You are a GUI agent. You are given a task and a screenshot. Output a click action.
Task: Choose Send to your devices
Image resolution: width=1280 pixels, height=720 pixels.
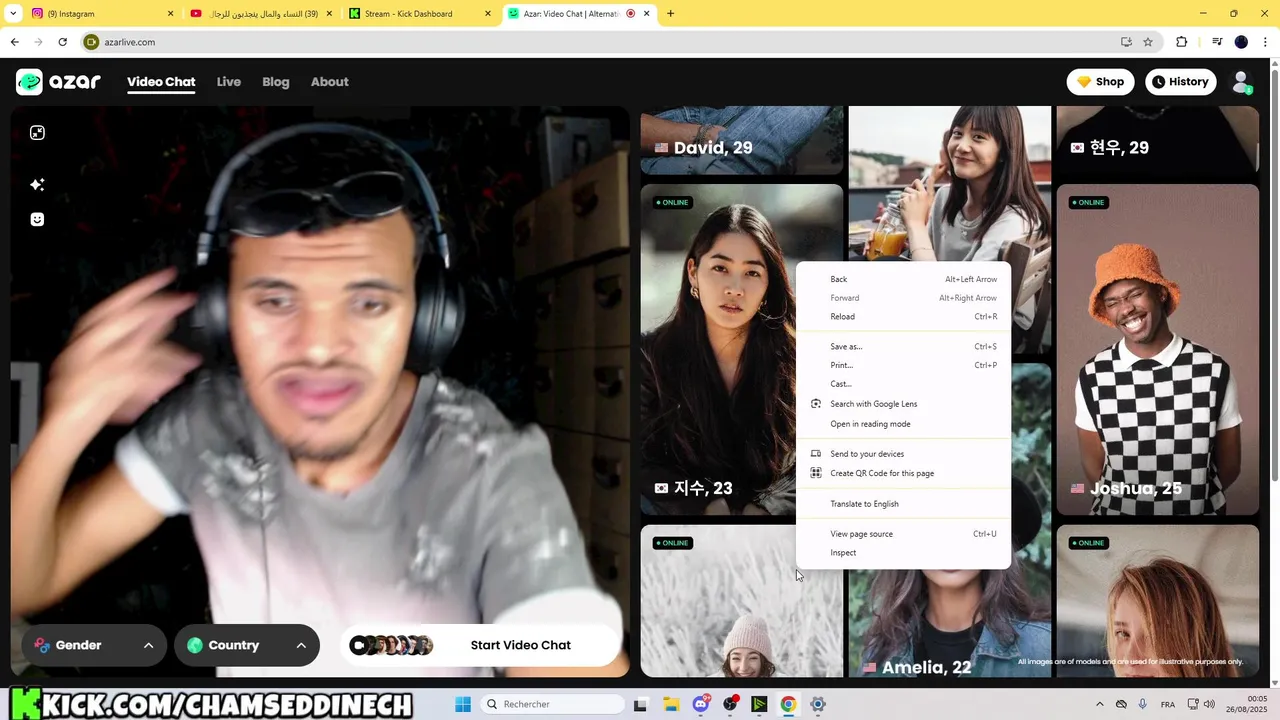(903, 454)
